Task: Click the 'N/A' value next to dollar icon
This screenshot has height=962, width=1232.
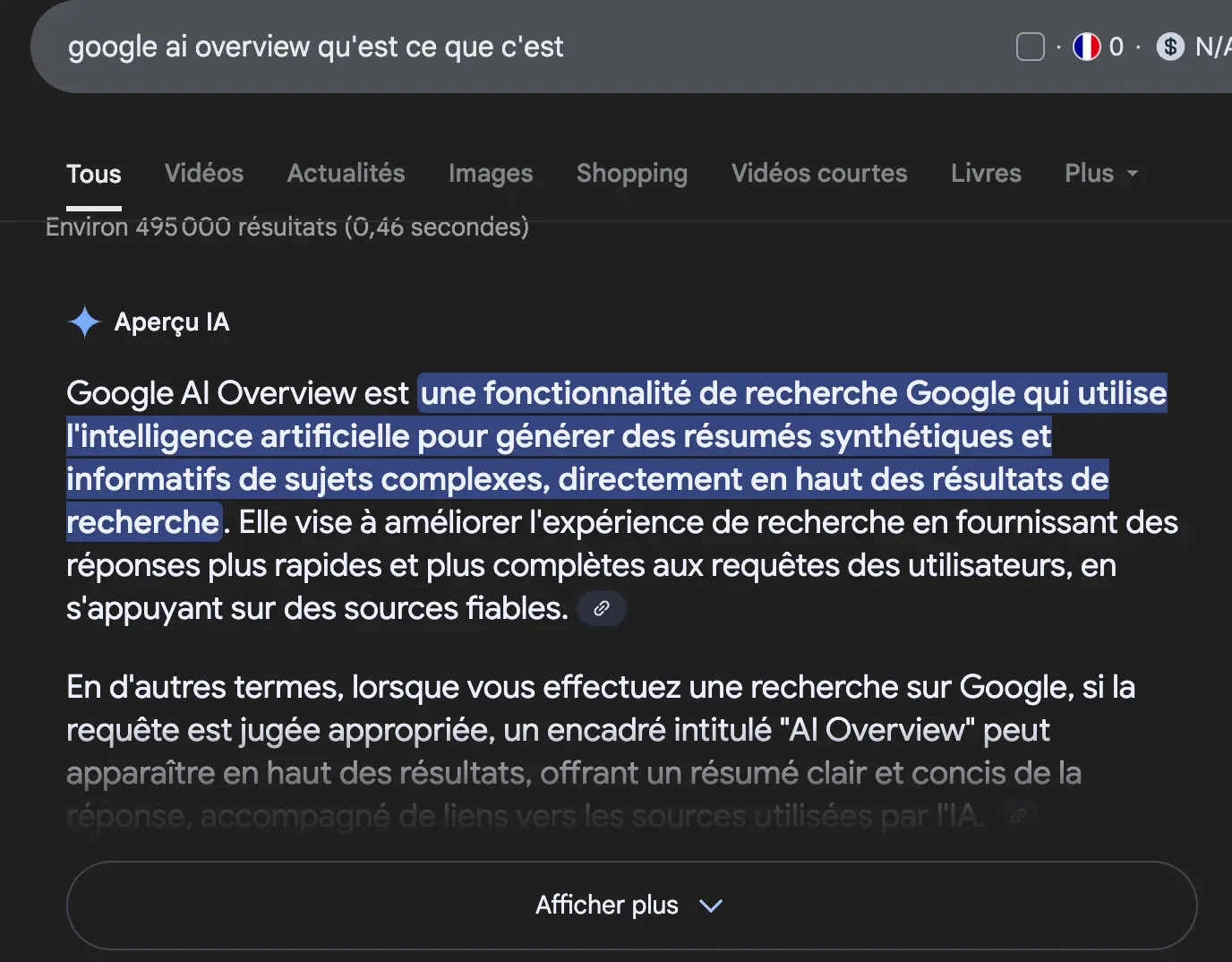Action: 1214,47
